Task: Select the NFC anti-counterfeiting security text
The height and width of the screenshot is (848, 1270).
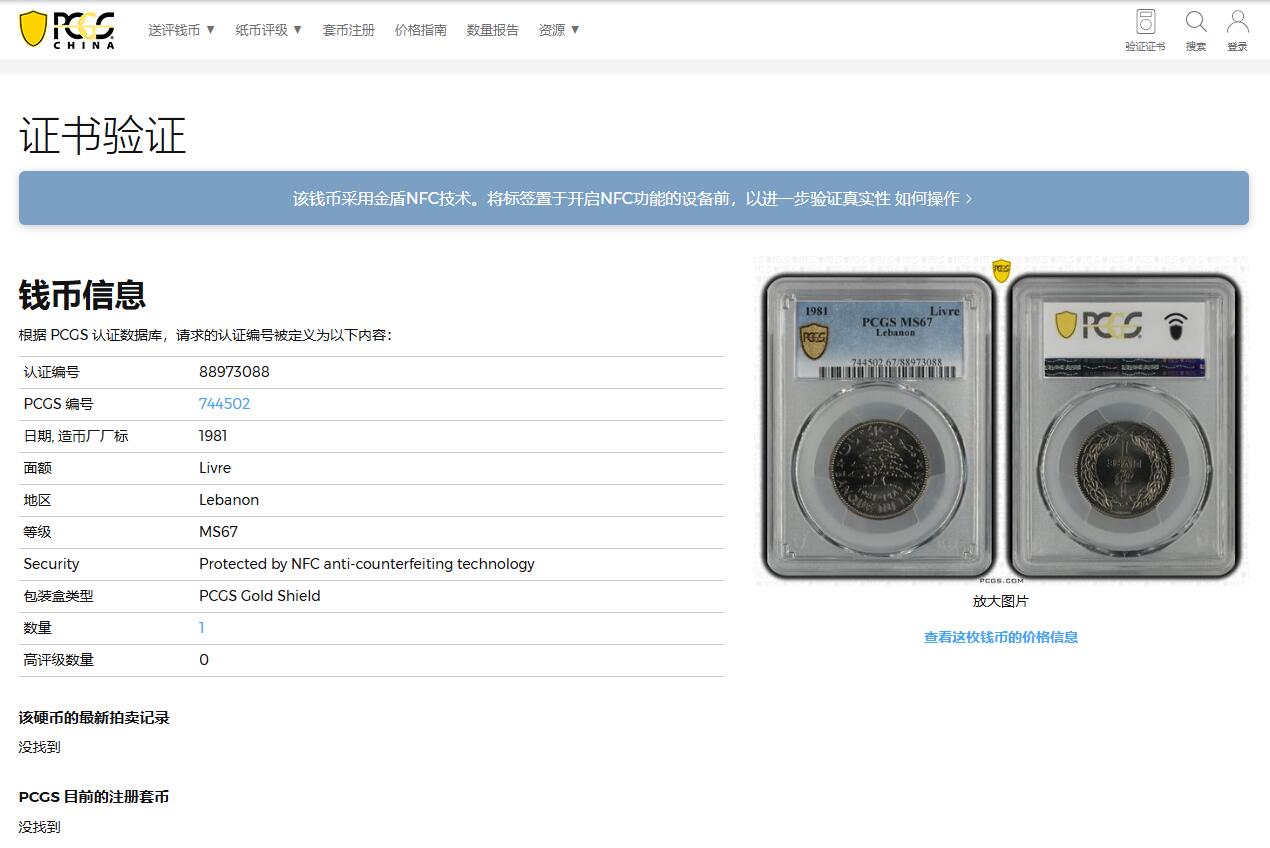Action: (367, 564)
